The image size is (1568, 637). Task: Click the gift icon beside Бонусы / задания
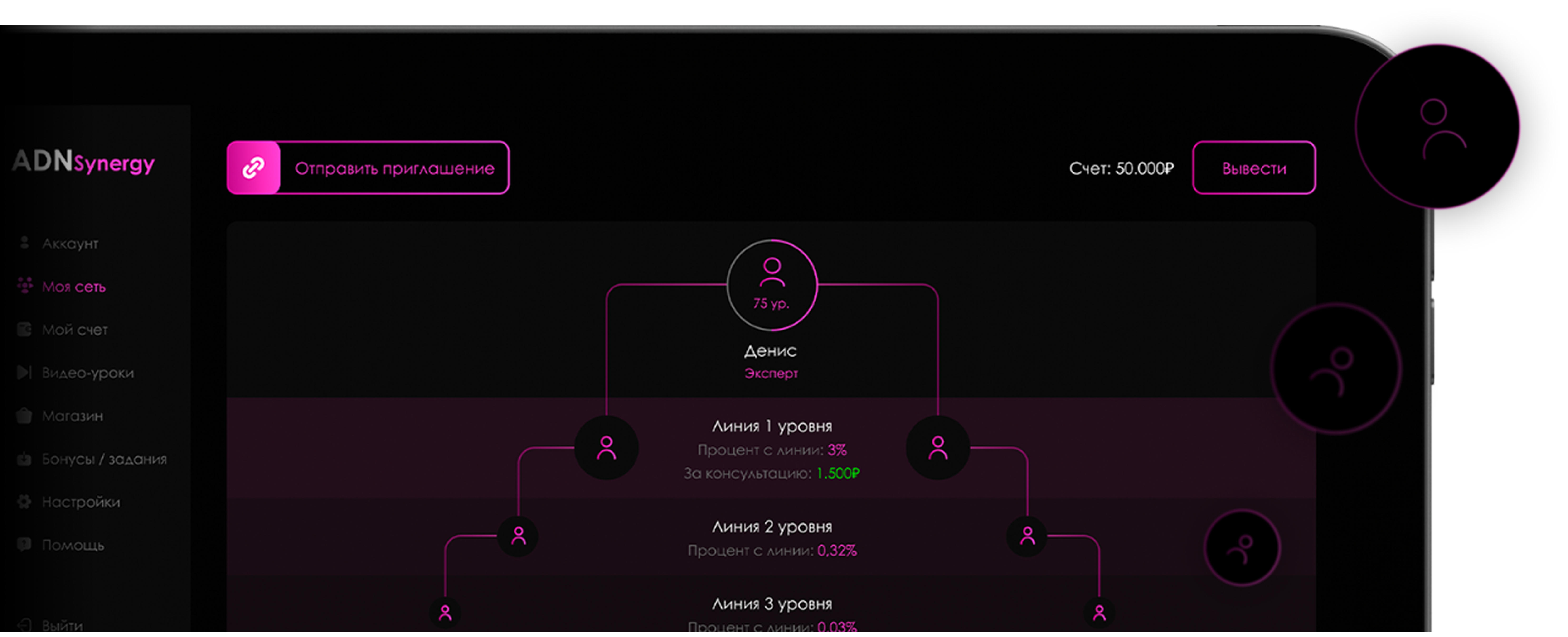(x=24, y=459)
